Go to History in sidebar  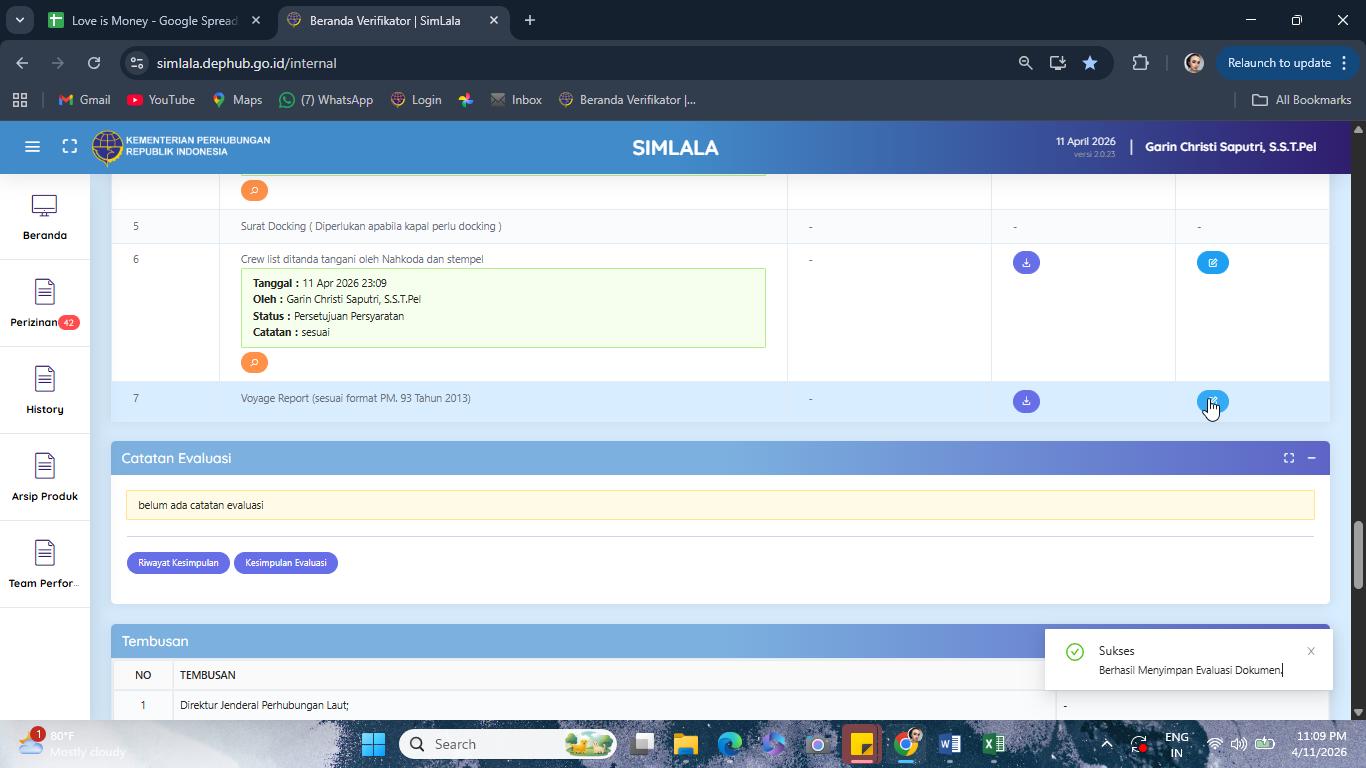44,391
